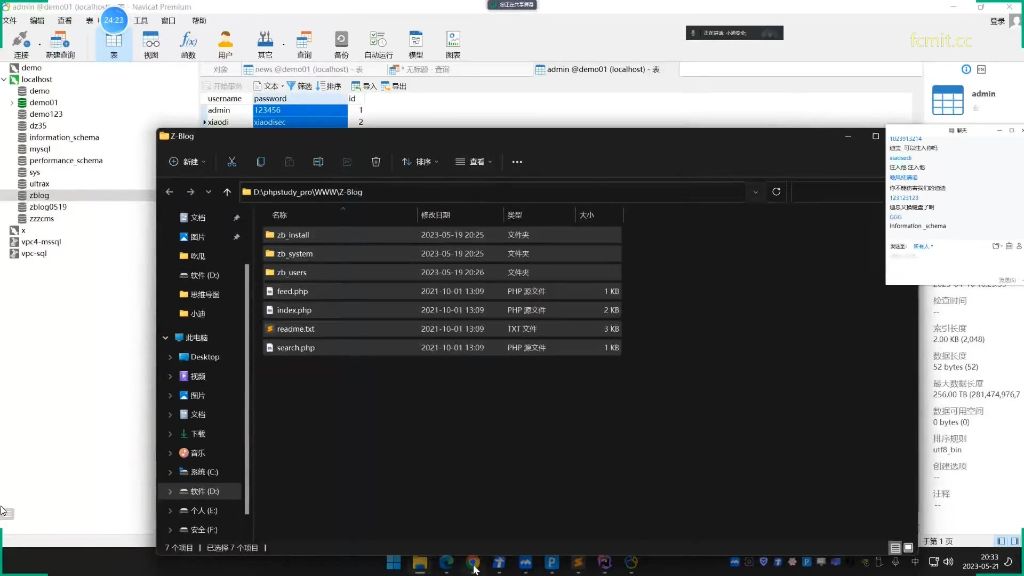The image size is (1024, 576).
Task: Open the User toolbar icon in Navicat
Action: pyautogui.click(x=225, y=44)
